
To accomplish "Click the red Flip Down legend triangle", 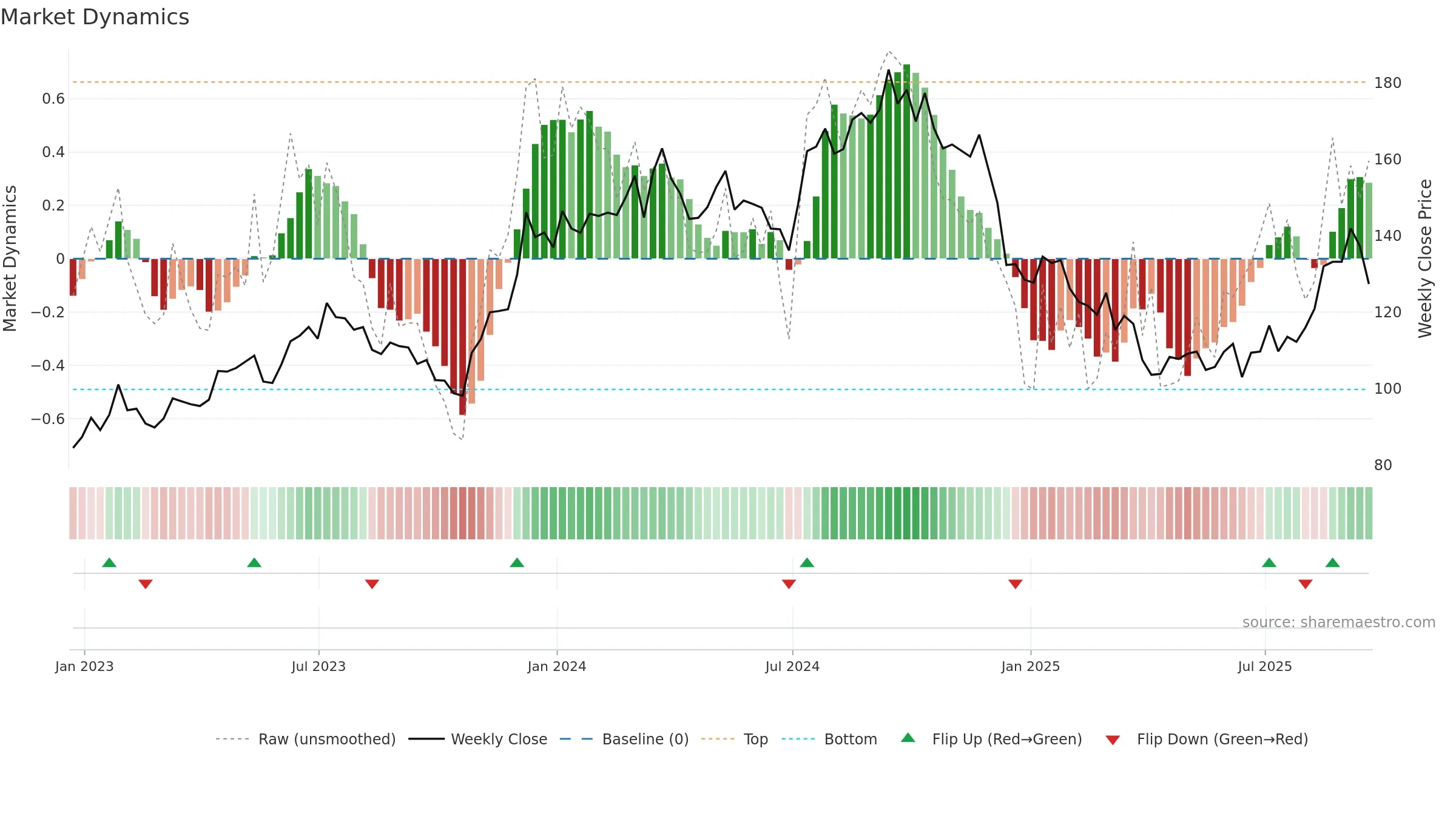I will coord(1113,740).
